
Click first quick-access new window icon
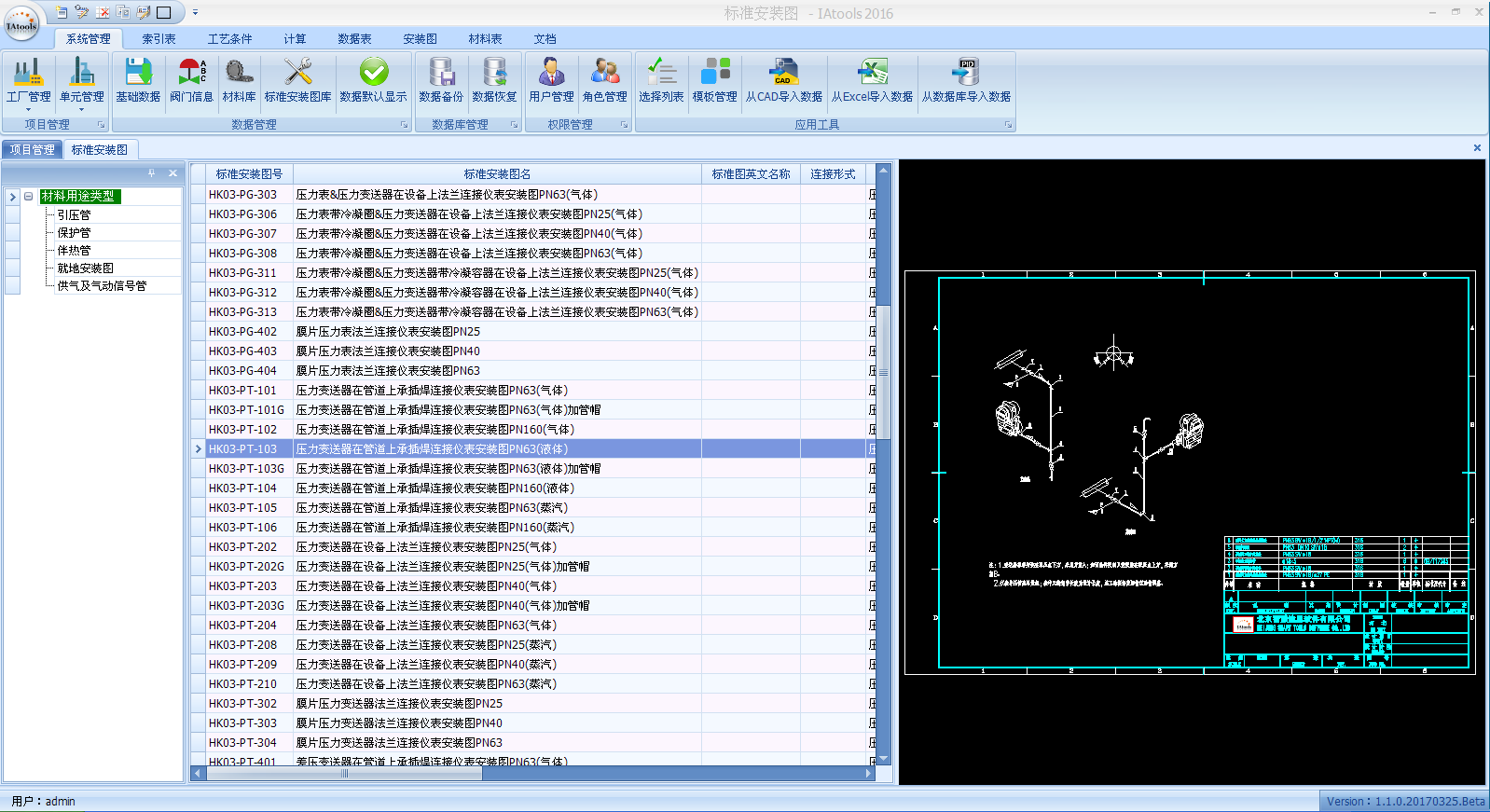pos(62,12)
